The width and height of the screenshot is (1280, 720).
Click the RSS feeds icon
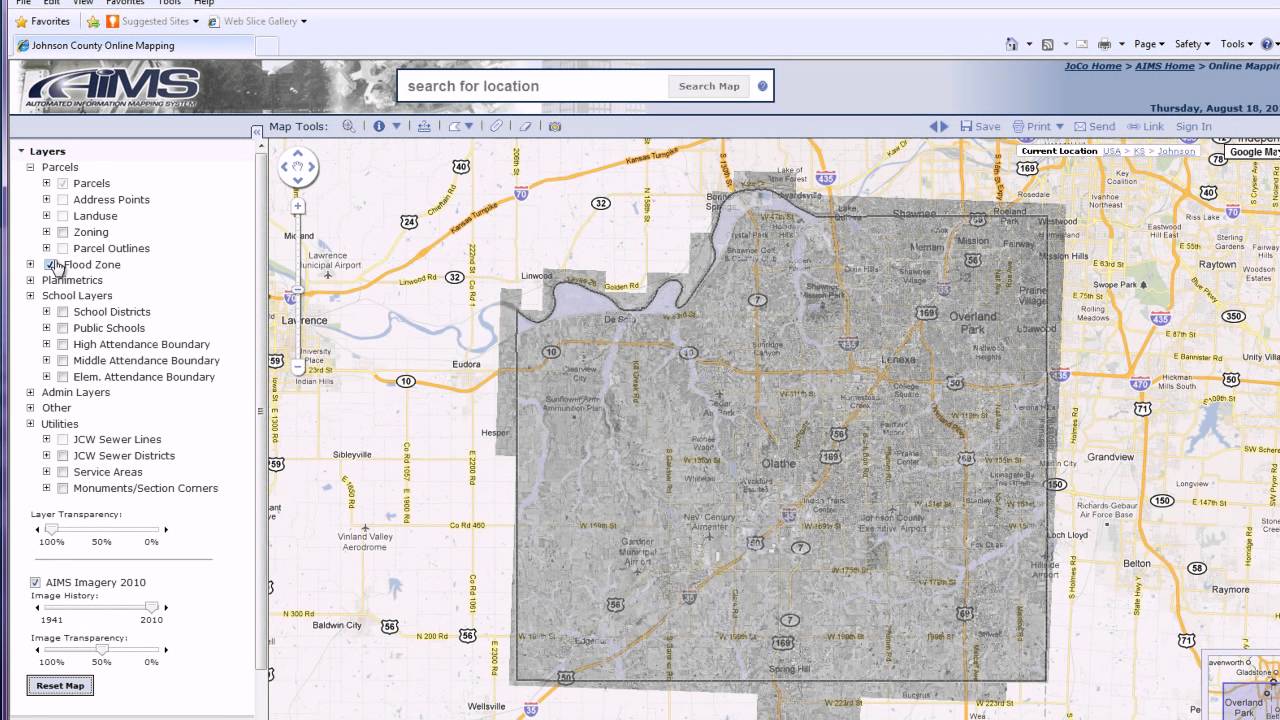pos(1048,44)
